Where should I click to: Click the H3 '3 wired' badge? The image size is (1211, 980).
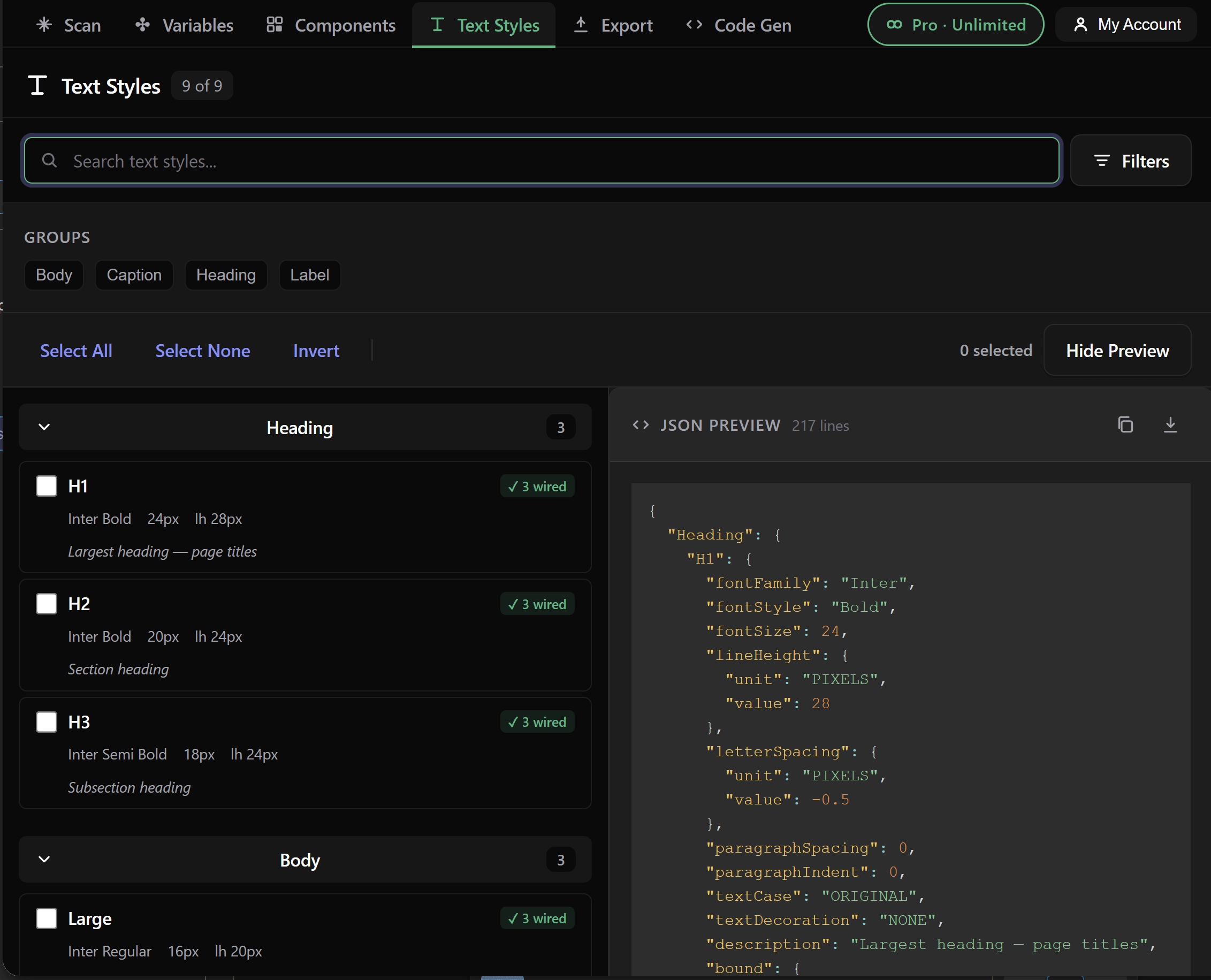point(537,721)
